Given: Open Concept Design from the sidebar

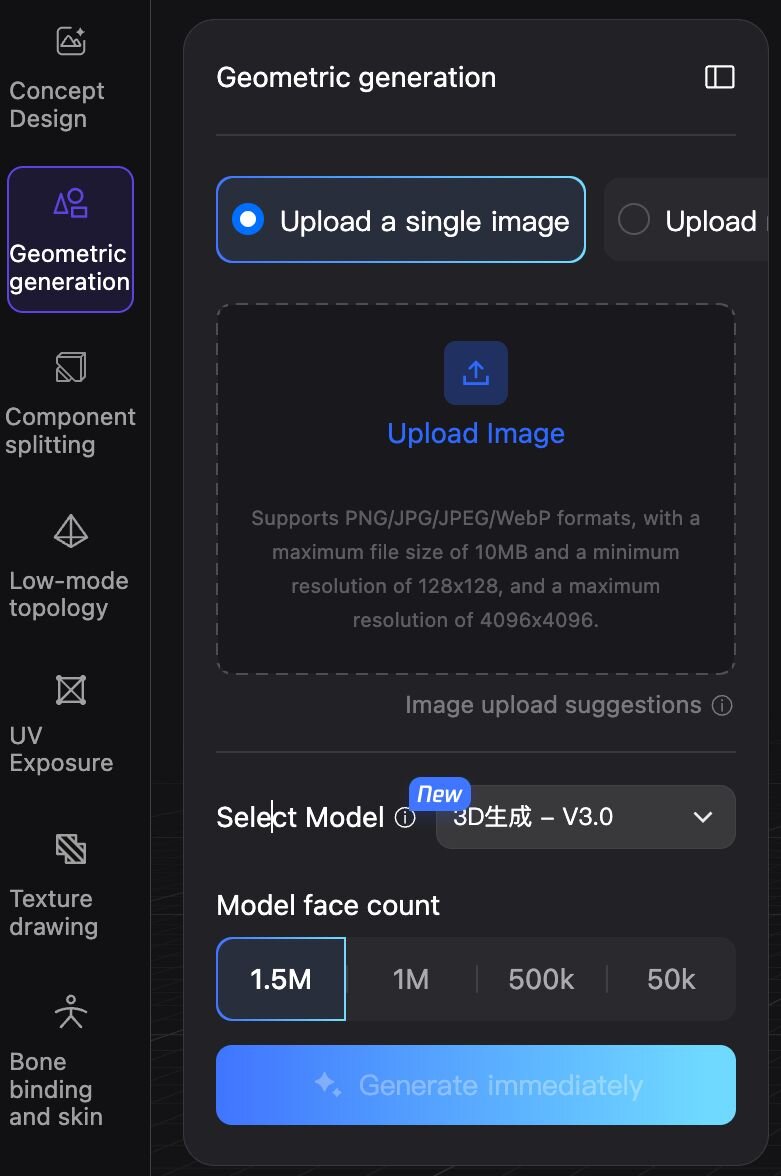Looking at the screenshot, I should click(x=70, y=78).
